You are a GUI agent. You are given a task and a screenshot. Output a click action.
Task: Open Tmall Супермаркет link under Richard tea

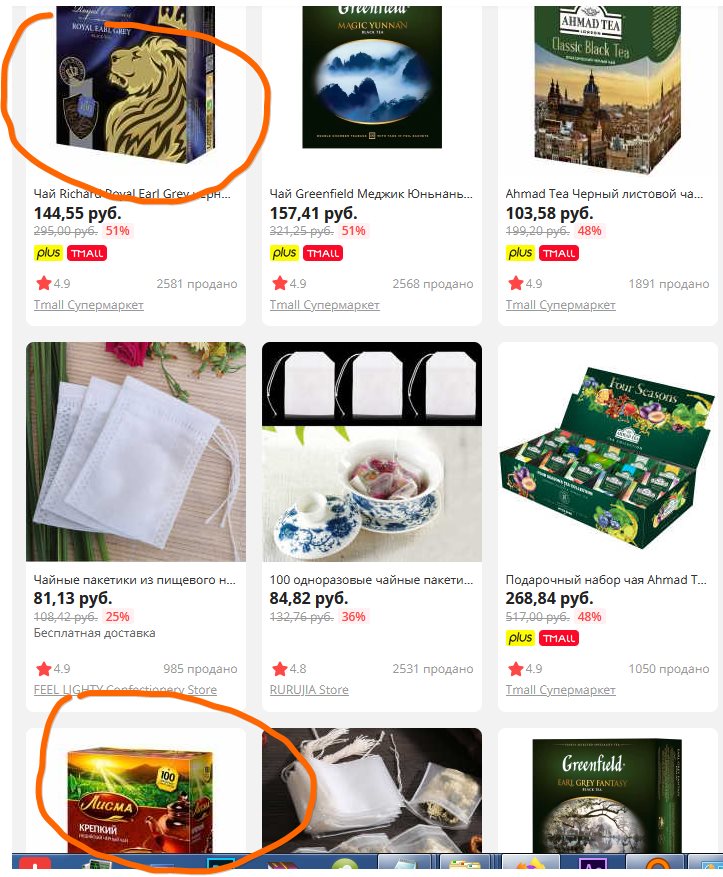(x=88, y=305)
